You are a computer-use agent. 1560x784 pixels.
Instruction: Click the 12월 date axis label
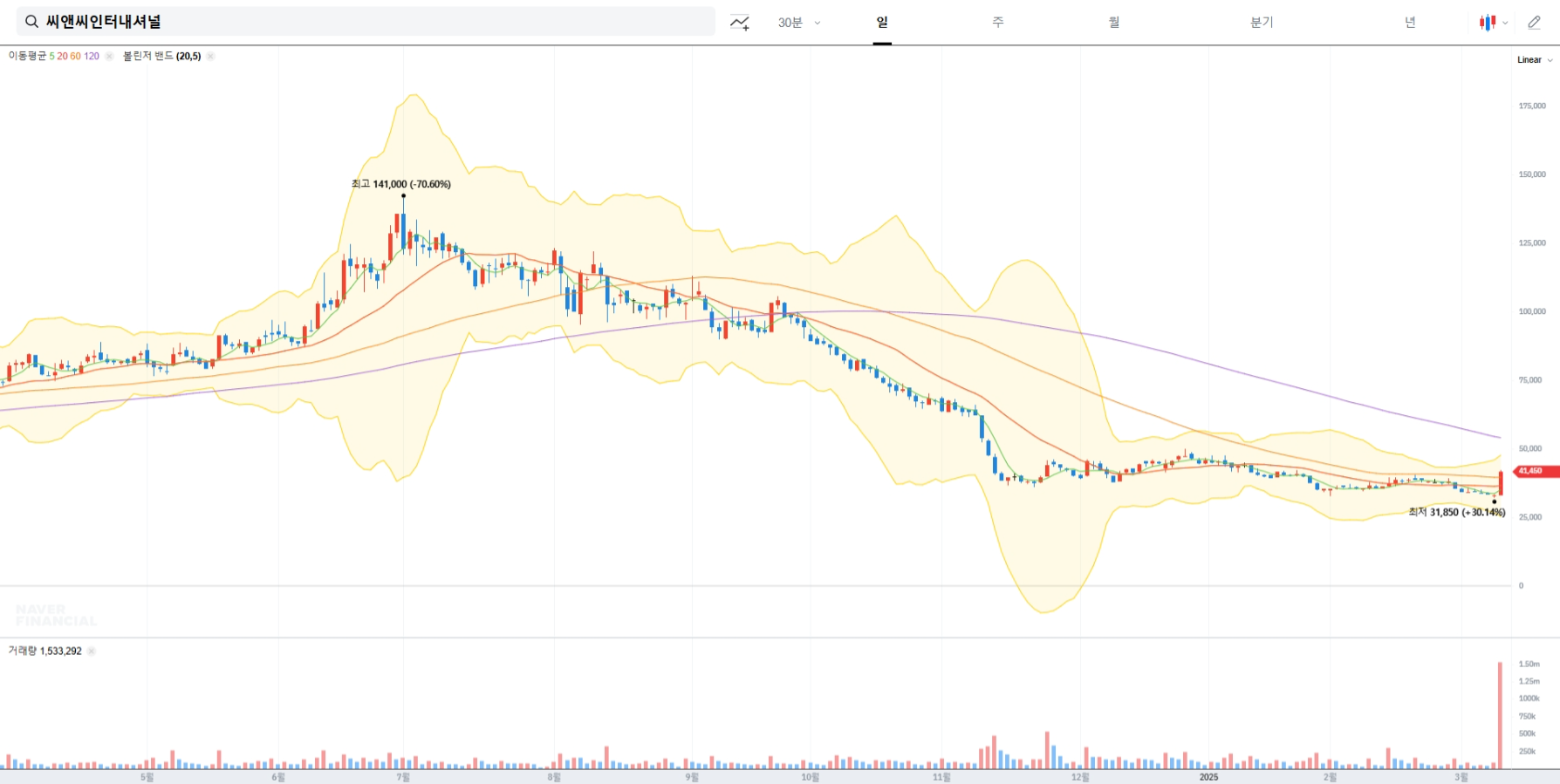pos(1080,777)
